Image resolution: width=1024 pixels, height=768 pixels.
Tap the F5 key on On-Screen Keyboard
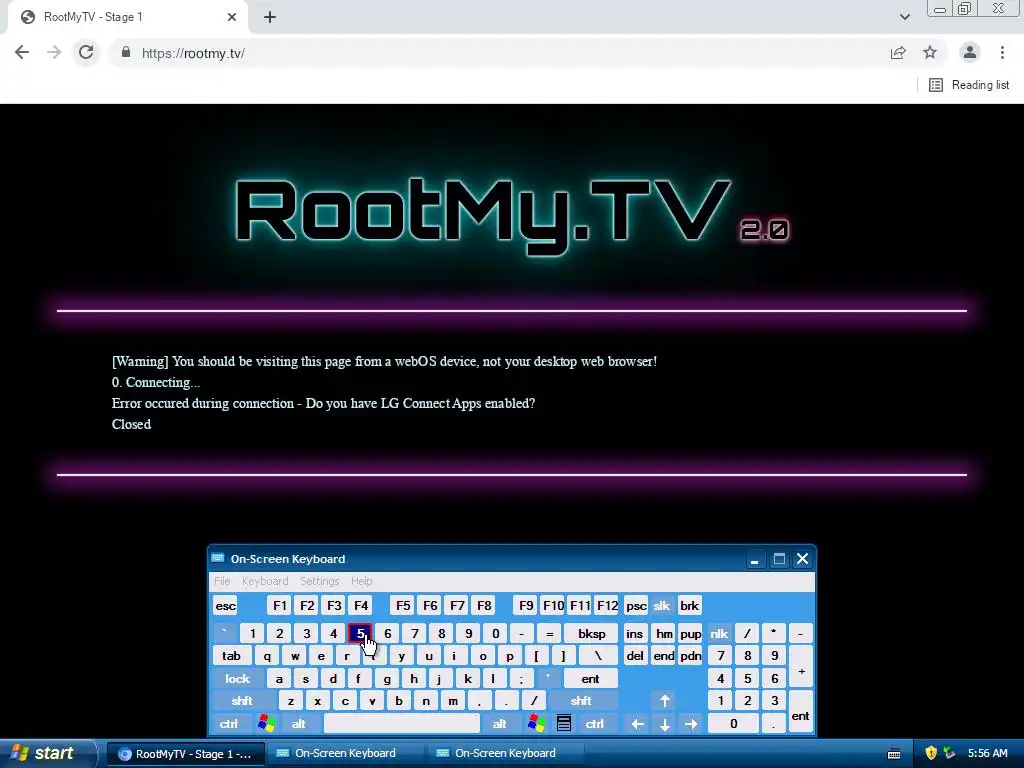point(403,606)
